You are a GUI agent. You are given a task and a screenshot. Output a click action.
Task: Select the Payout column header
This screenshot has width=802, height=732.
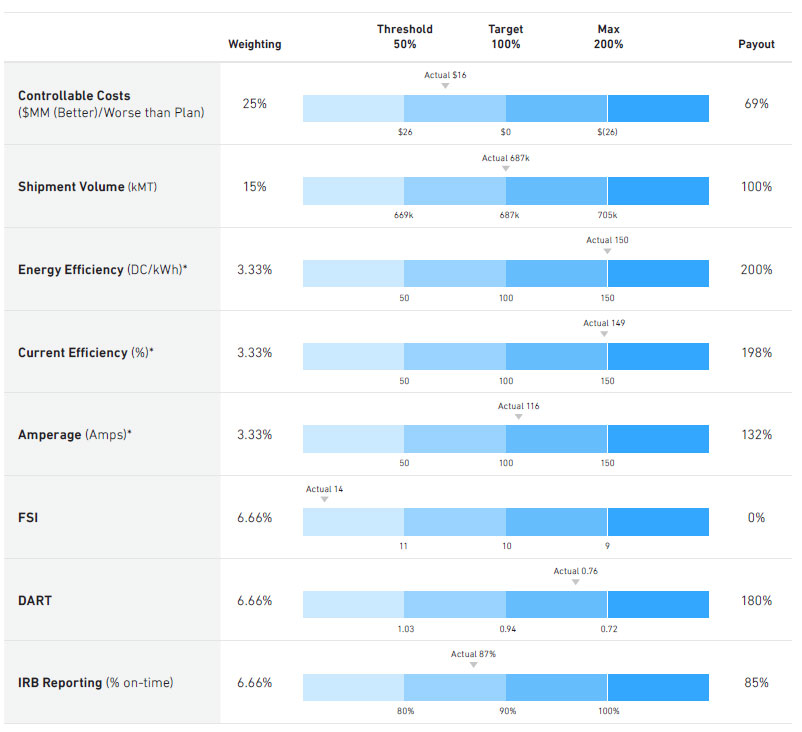756,44
